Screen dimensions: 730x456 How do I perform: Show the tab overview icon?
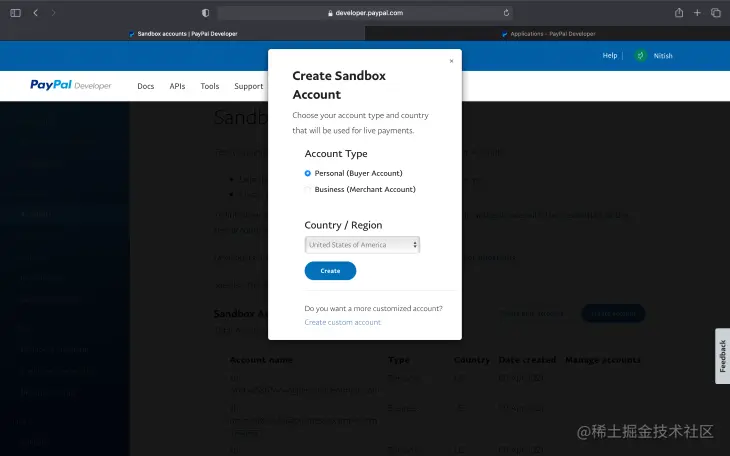[x=716, y=13]
